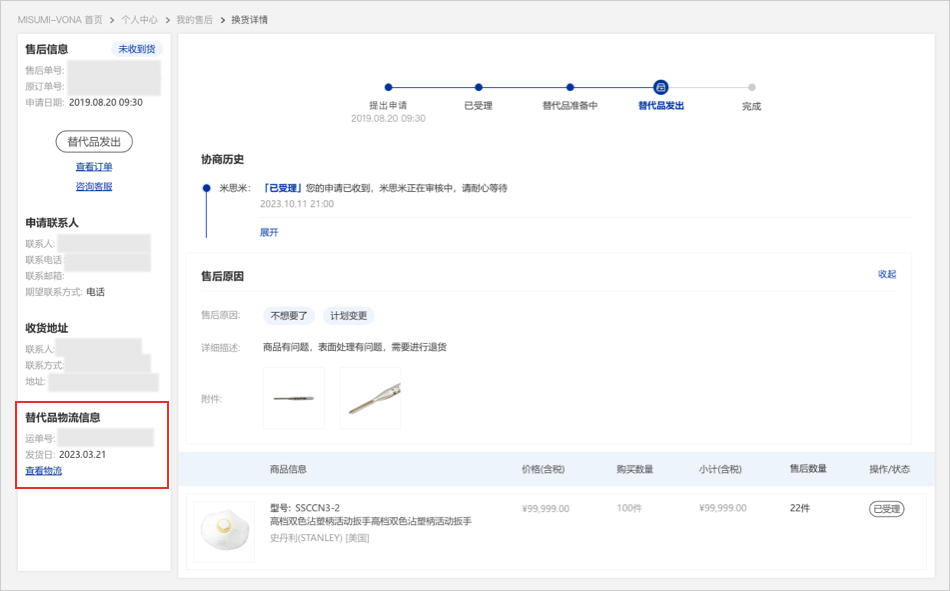Open 查看物流 tracking link
Image resolution: width=950 pixels, height=591 pixels.
click(x=44, y=471)
